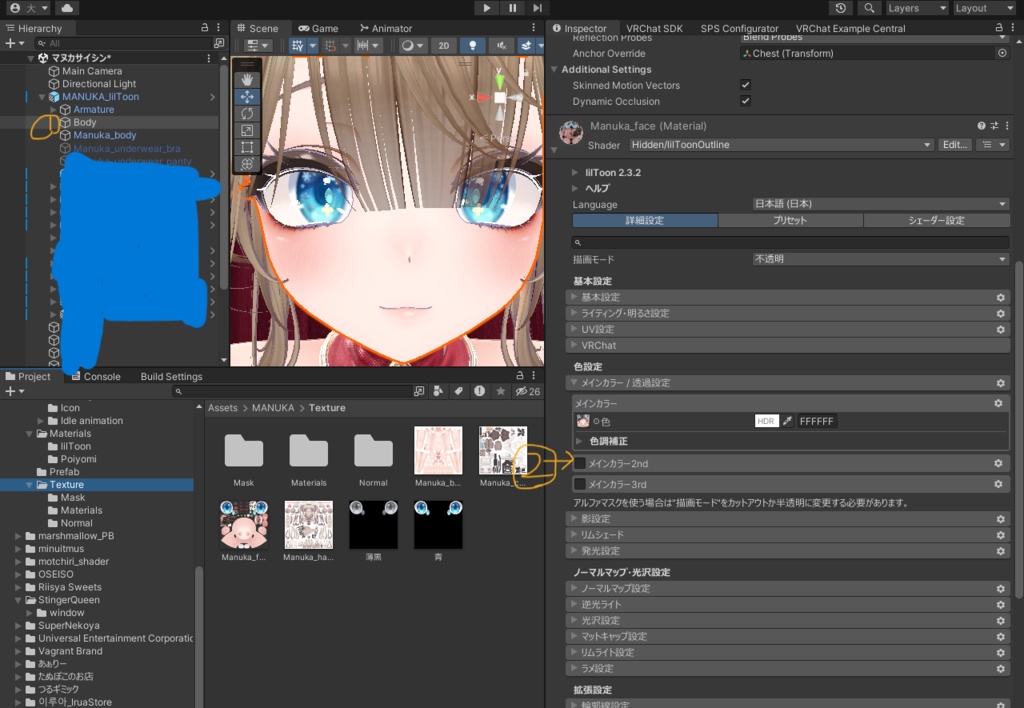The height and width of the screenshot is (708, 1024).
Task: Open the SPS Configurator tab
Action: pyautogui.click(x=739, y=28)
